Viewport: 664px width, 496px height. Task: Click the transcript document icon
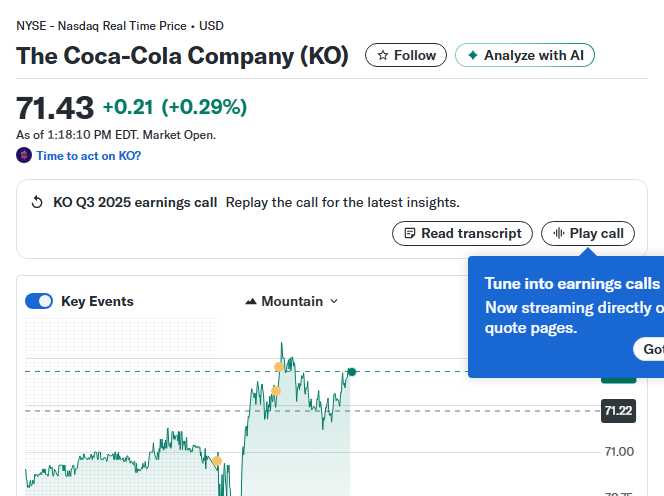click(408, 234)
